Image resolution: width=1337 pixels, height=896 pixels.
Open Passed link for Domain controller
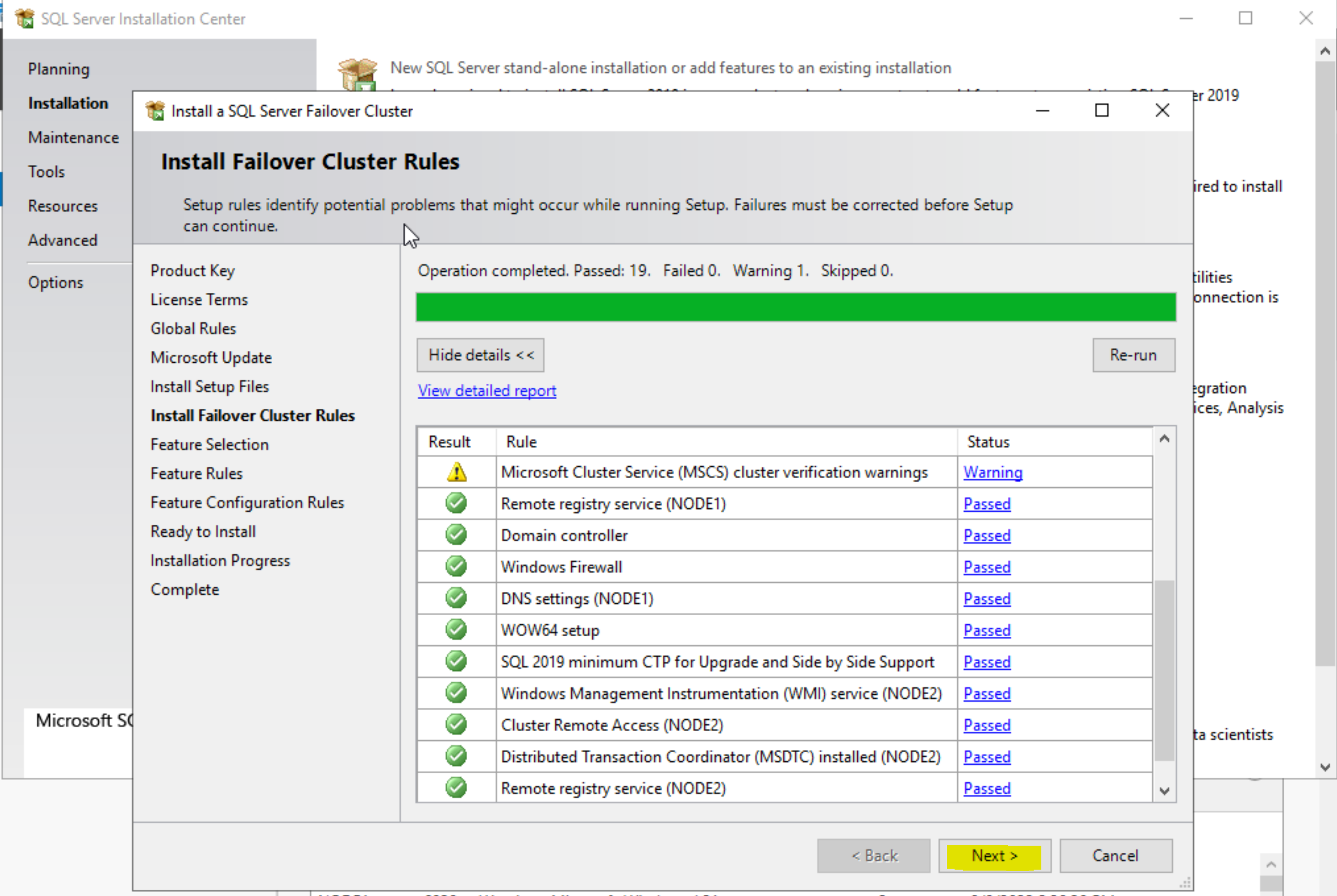tap(987, 535)
